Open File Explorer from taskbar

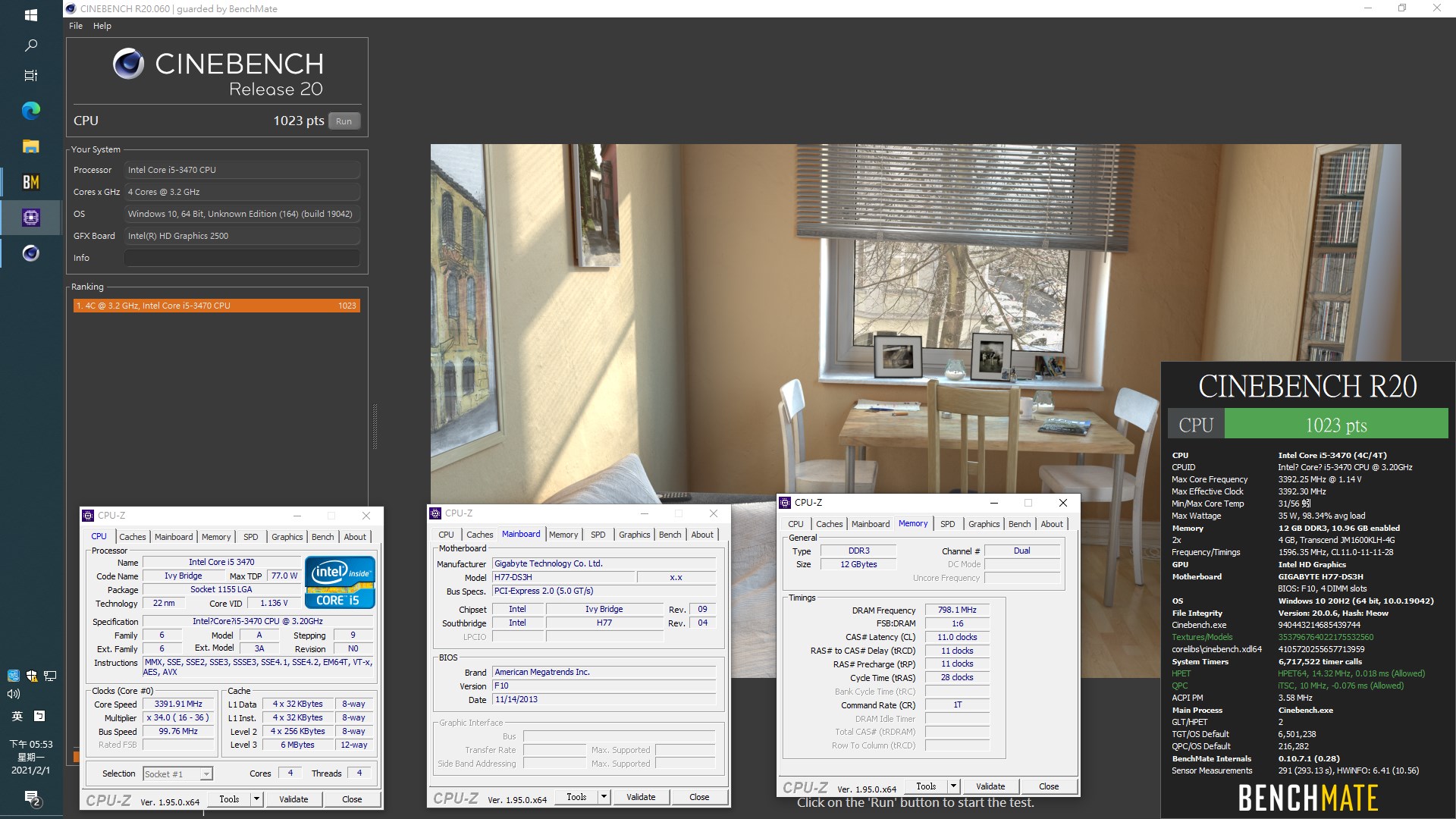pyautogui.click(x=31, y=146)
